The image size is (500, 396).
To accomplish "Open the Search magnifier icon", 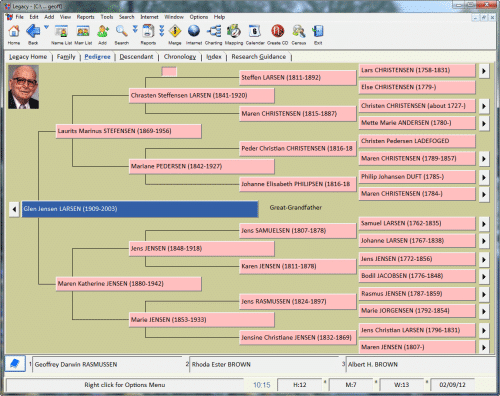I will tap(121, 31).
